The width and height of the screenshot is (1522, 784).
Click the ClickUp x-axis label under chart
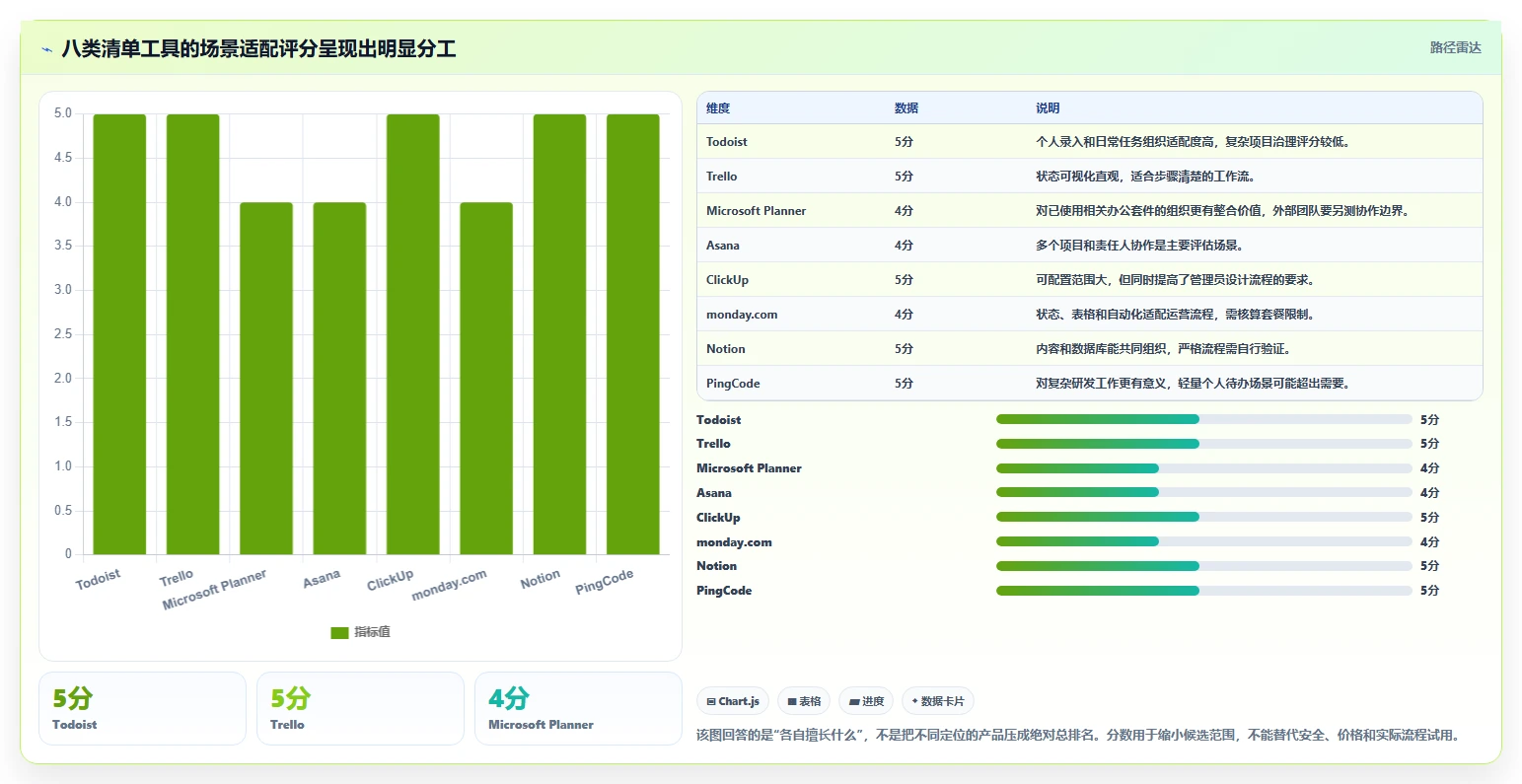391,580
